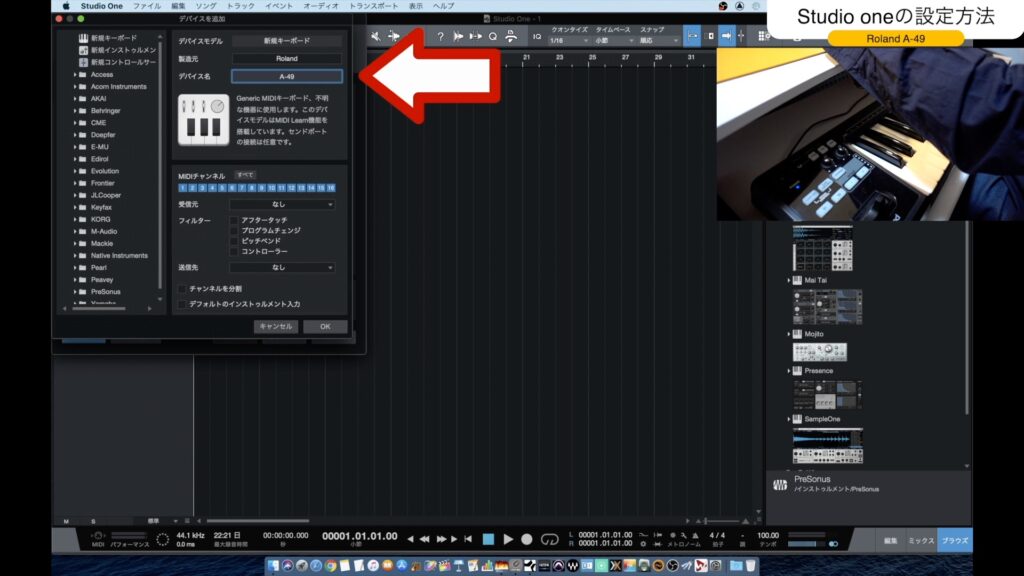
Task: Toggle the ピッチベンド filter checkbox
Action: (234, 242)
